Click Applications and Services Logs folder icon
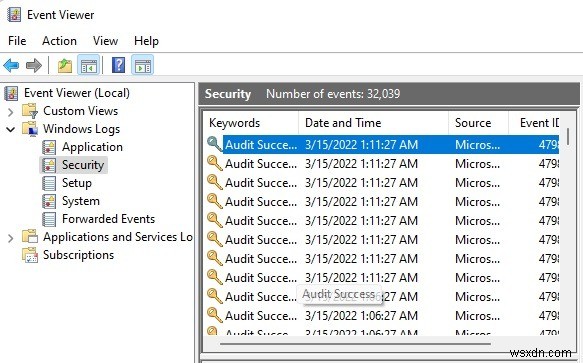This screenshot has height=363, width=583. click(30, 237)
